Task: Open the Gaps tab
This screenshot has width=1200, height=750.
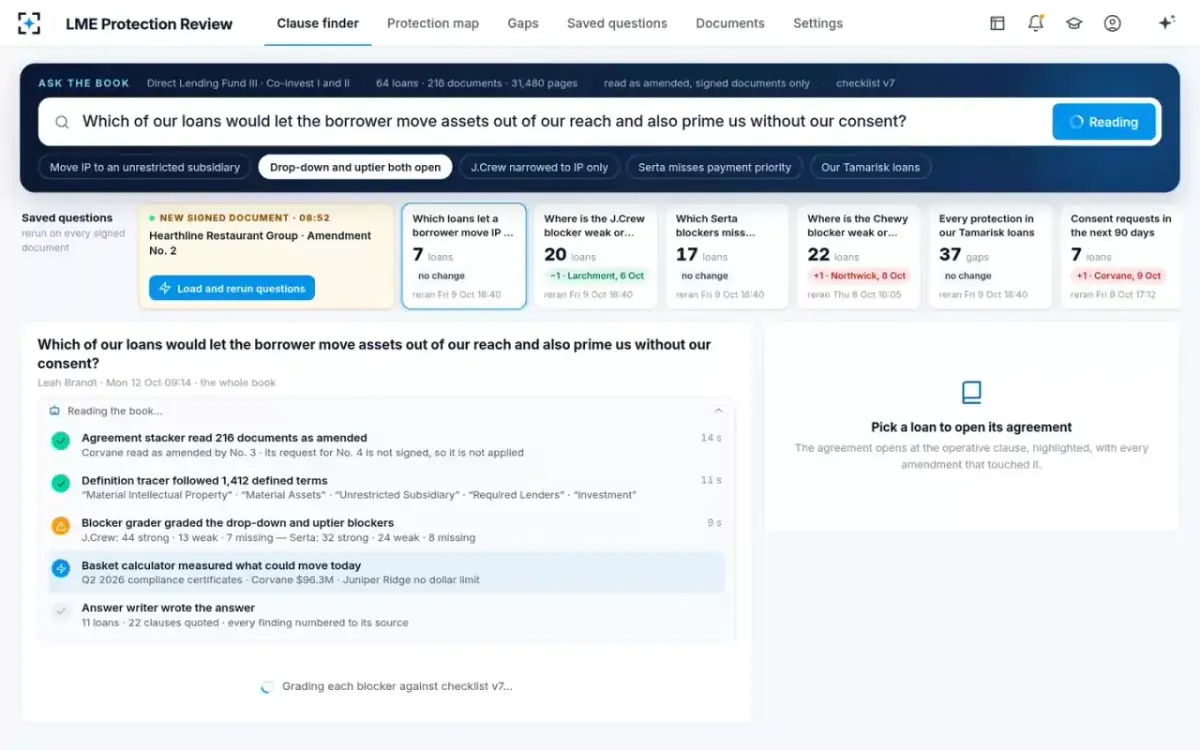Action: 523,23
